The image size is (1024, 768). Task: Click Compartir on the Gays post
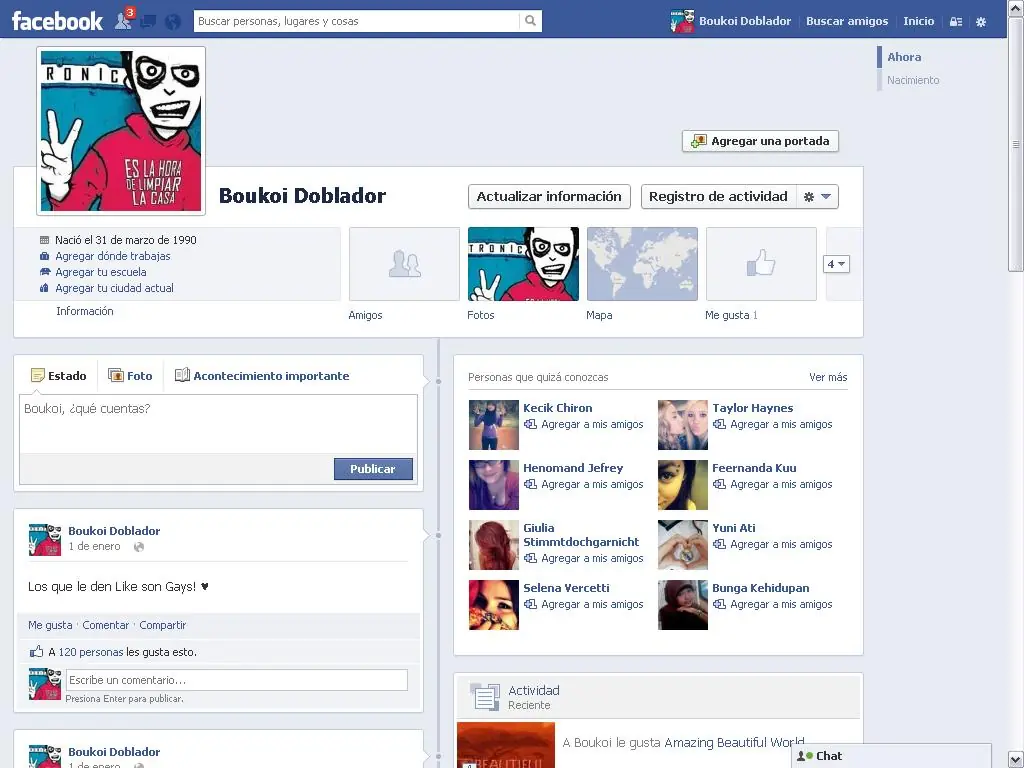click(x=163, y=625)
